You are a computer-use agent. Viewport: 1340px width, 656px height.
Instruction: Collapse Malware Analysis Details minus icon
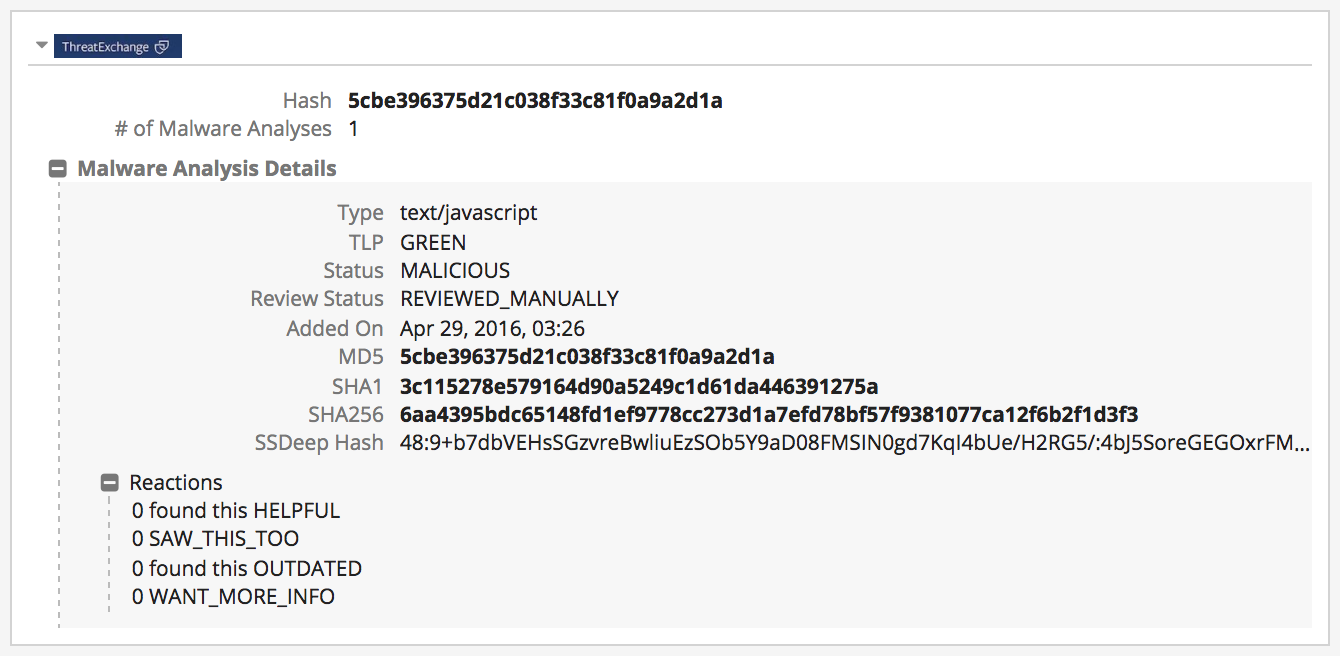tap(59, 169)
